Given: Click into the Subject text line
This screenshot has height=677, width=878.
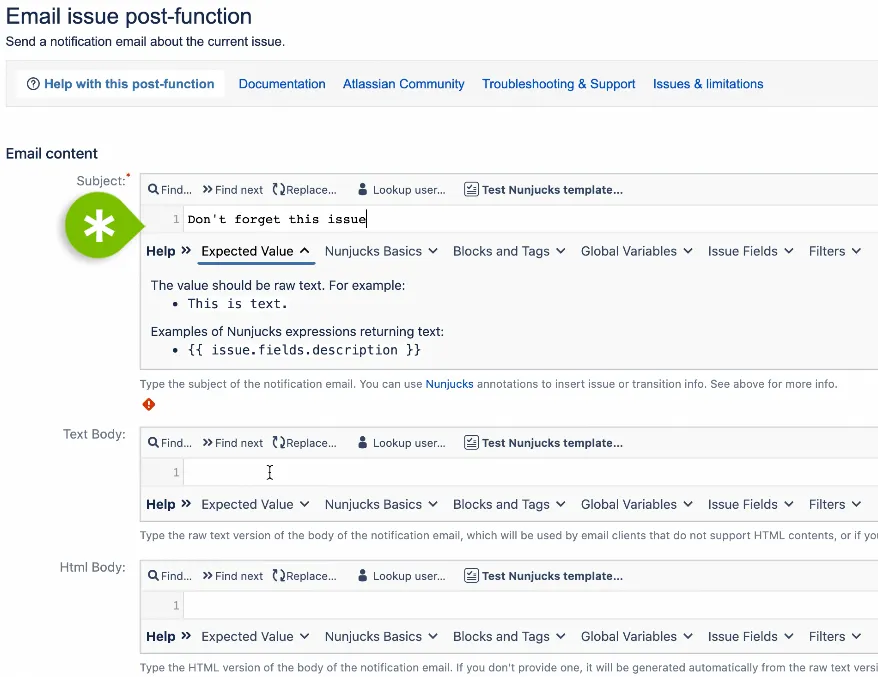Looking at the screenshot, I should (531, 219).
